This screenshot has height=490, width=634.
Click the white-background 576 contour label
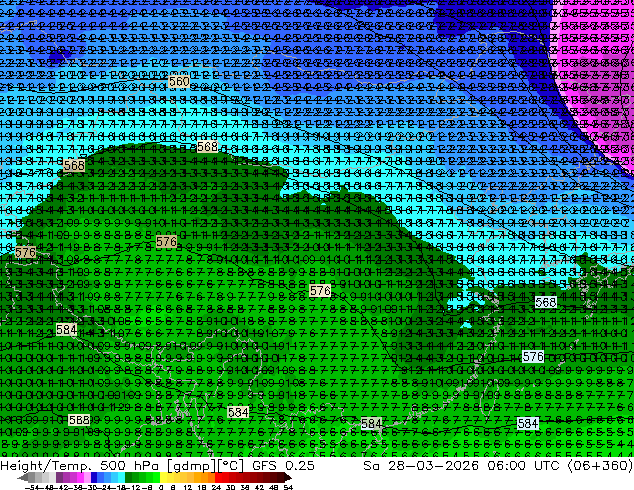coord(533,357)
